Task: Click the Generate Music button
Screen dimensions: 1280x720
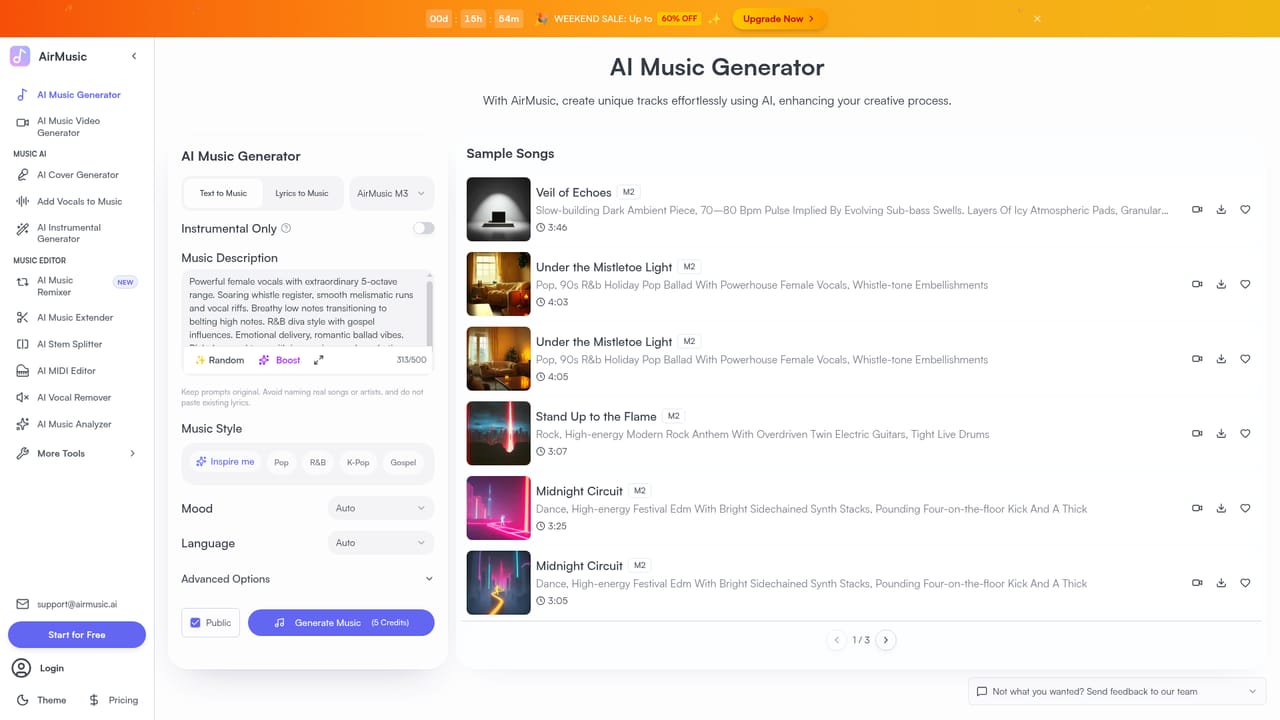Action: [x=341, y=622]
